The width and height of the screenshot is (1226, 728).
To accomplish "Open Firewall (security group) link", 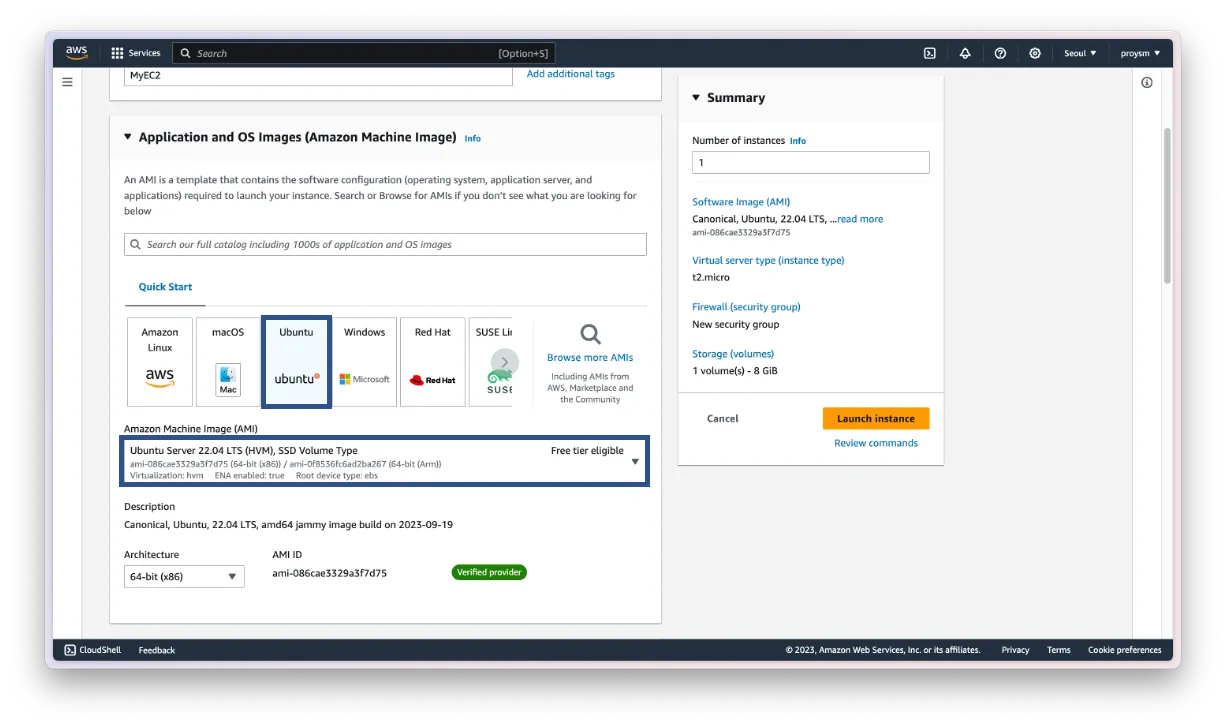I will tap(746, 307).
